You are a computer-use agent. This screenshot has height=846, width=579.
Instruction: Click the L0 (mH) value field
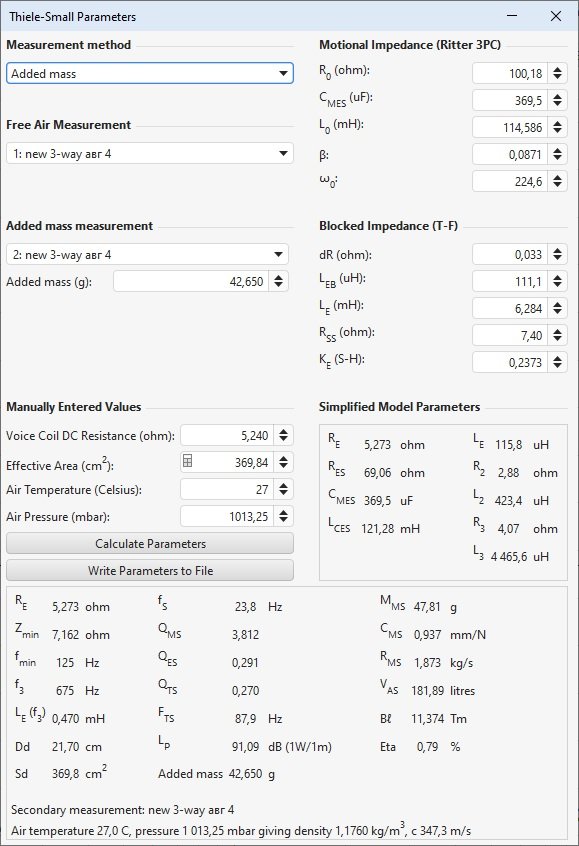click(510, 127)
